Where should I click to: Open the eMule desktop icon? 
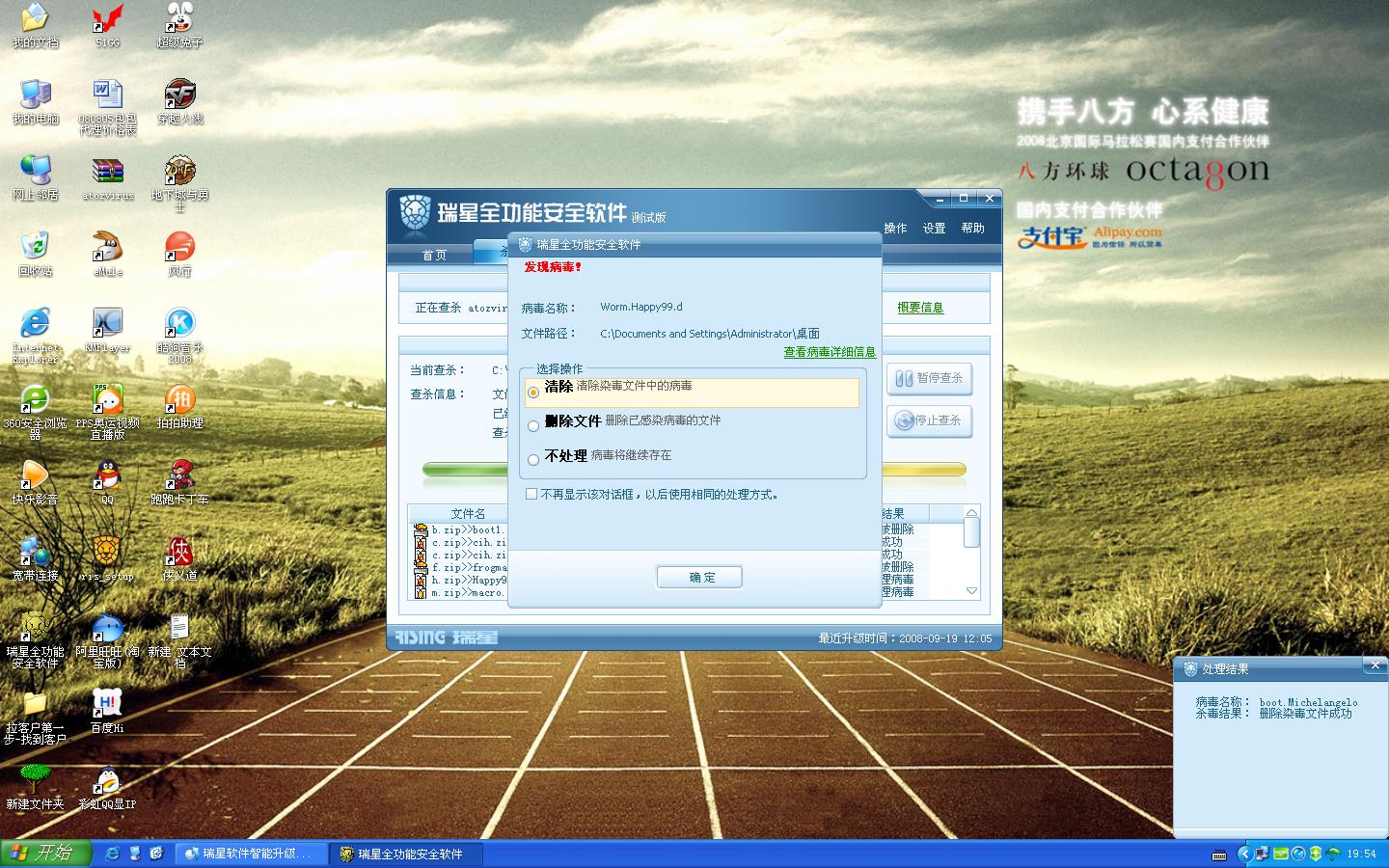107,255
